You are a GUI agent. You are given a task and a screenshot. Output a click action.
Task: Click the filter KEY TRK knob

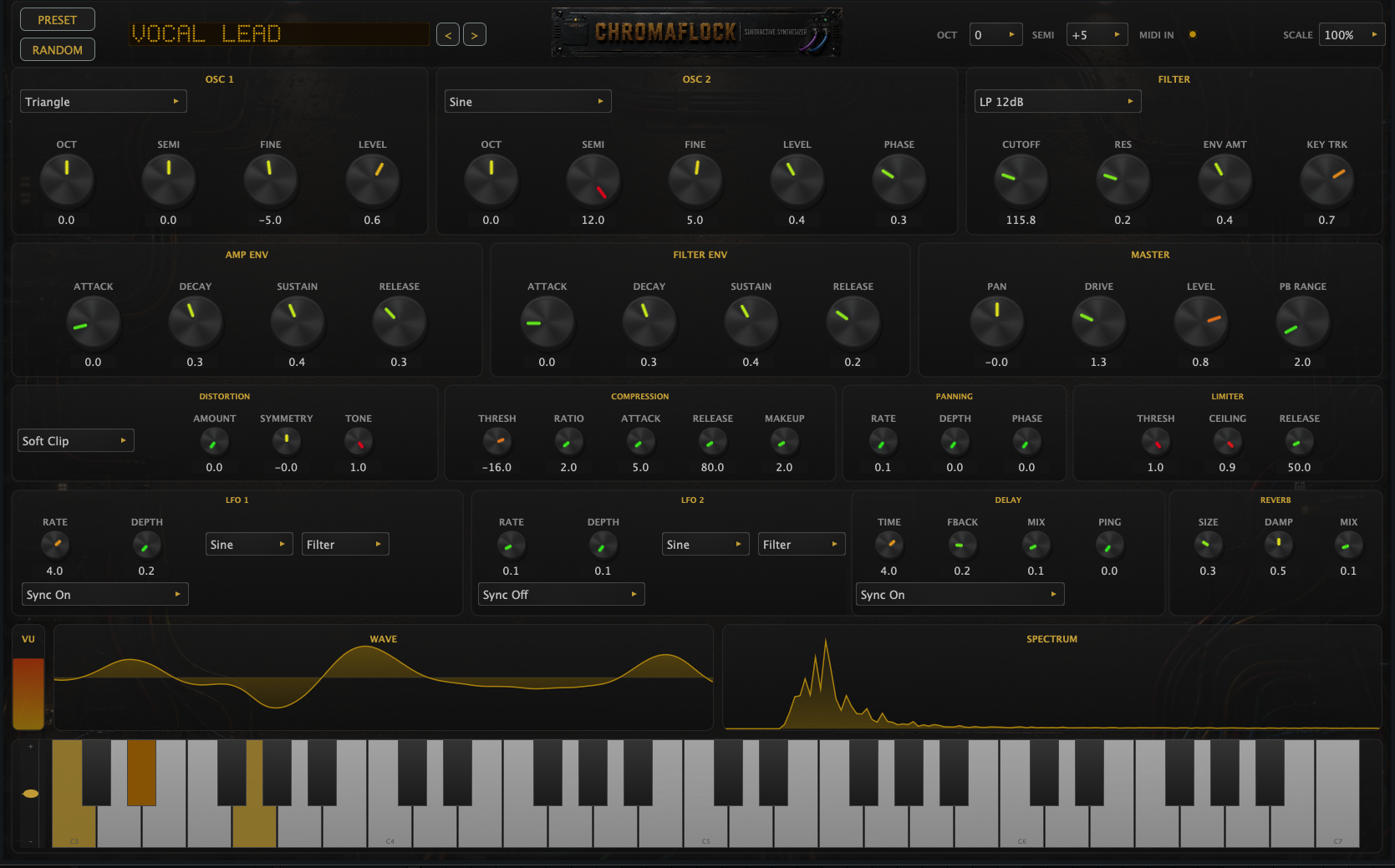coord(1327,180)
